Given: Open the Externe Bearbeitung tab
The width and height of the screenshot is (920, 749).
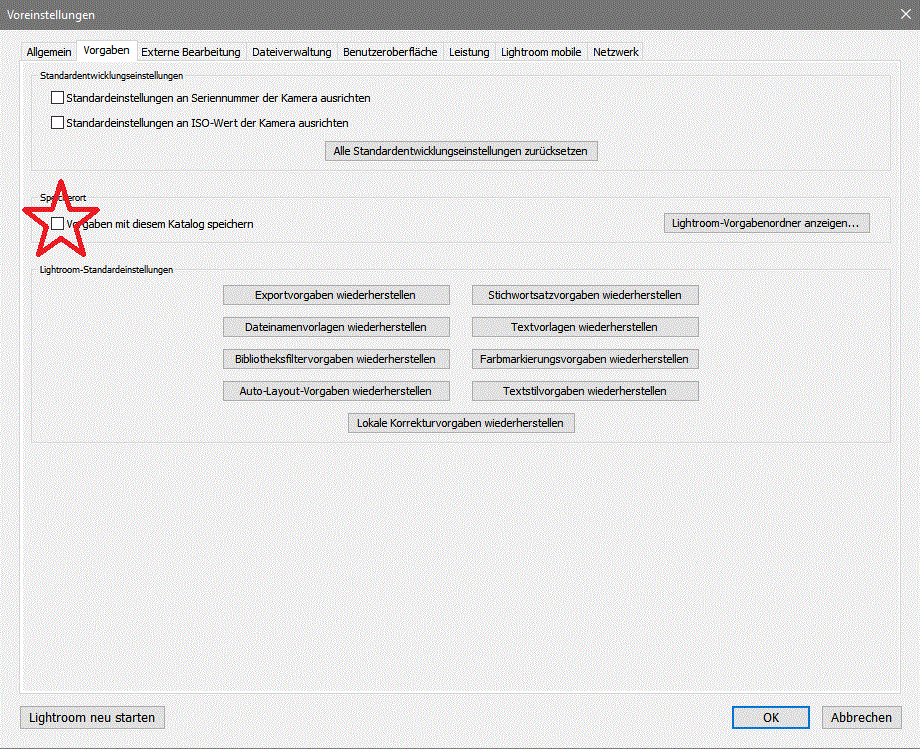Looking at the screenshot, I should (190, 52).
